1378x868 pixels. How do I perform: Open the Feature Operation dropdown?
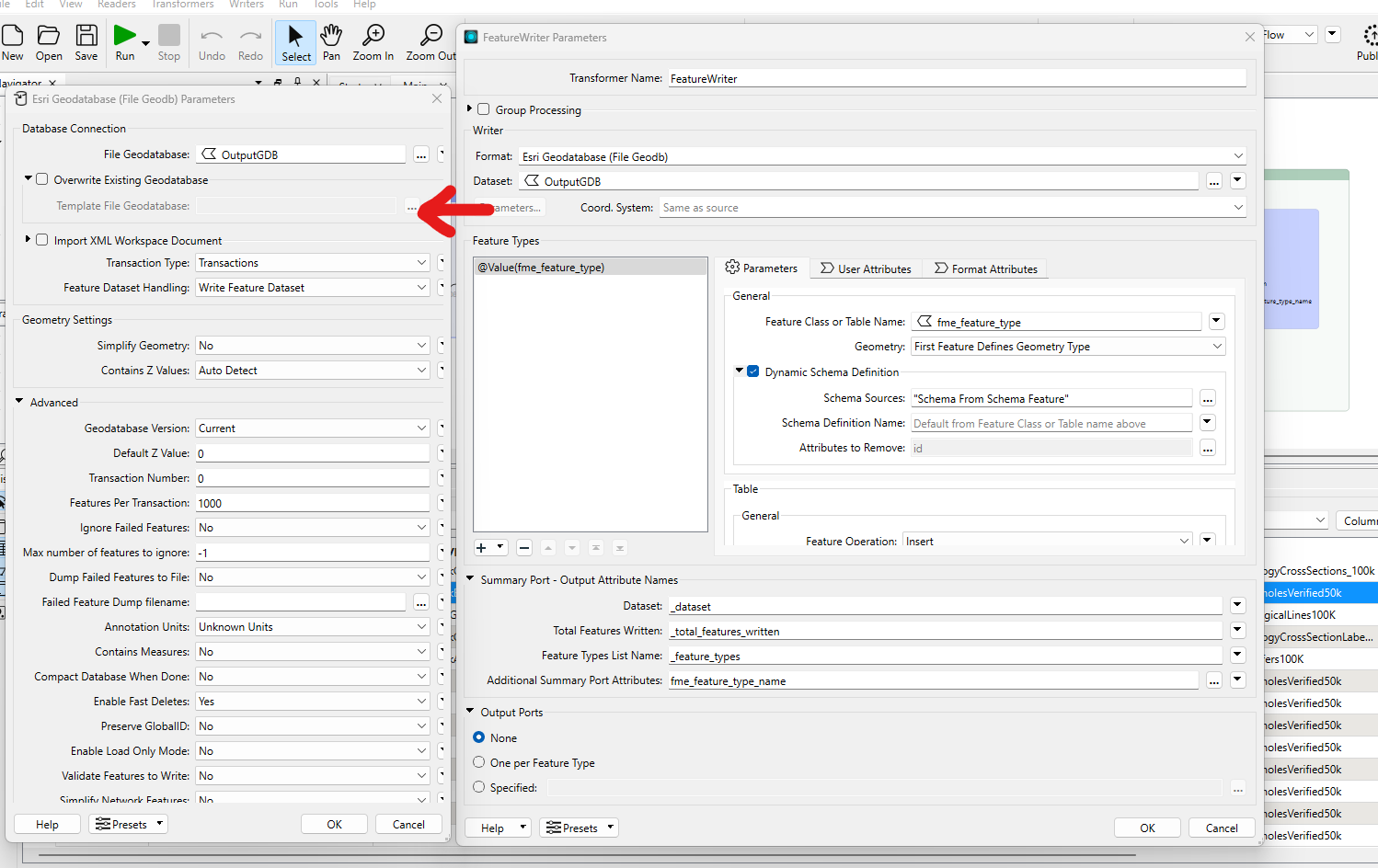1048,541
